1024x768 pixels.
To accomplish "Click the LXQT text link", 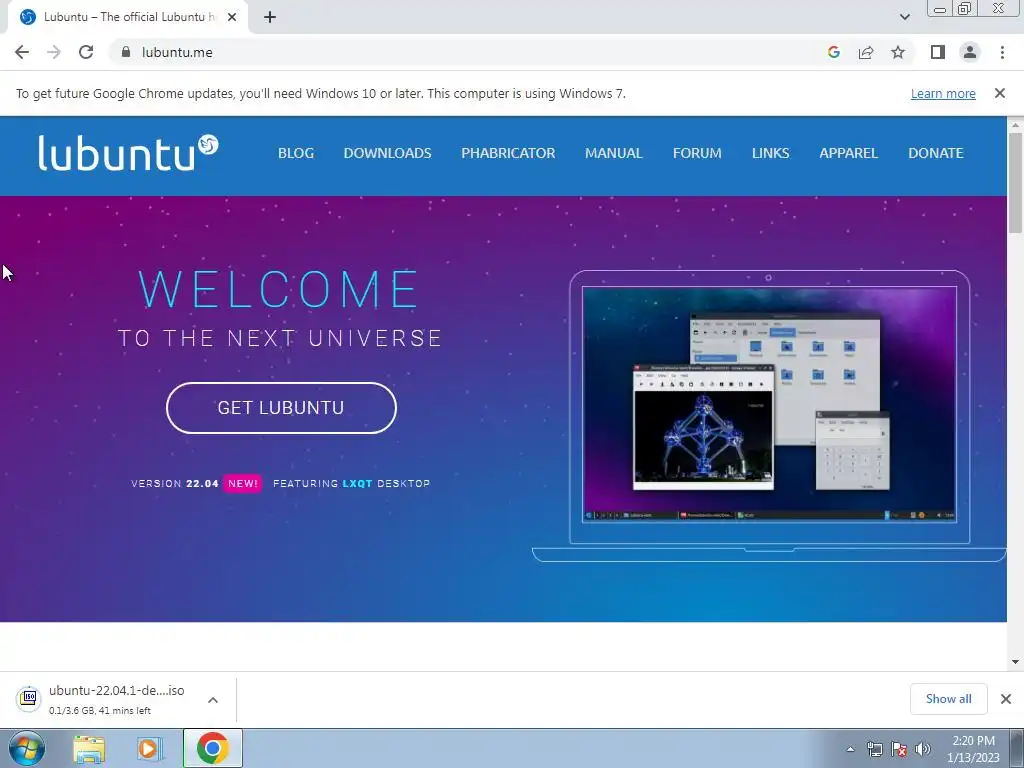I will tap(357, 483).
